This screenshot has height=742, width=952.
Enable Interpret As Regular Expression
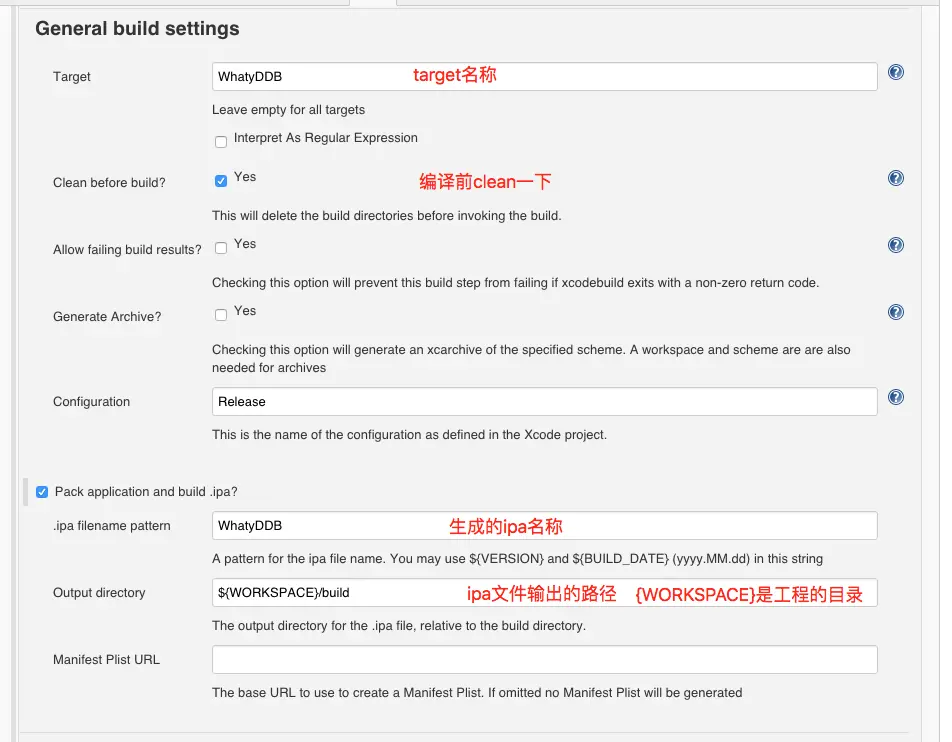221,141
